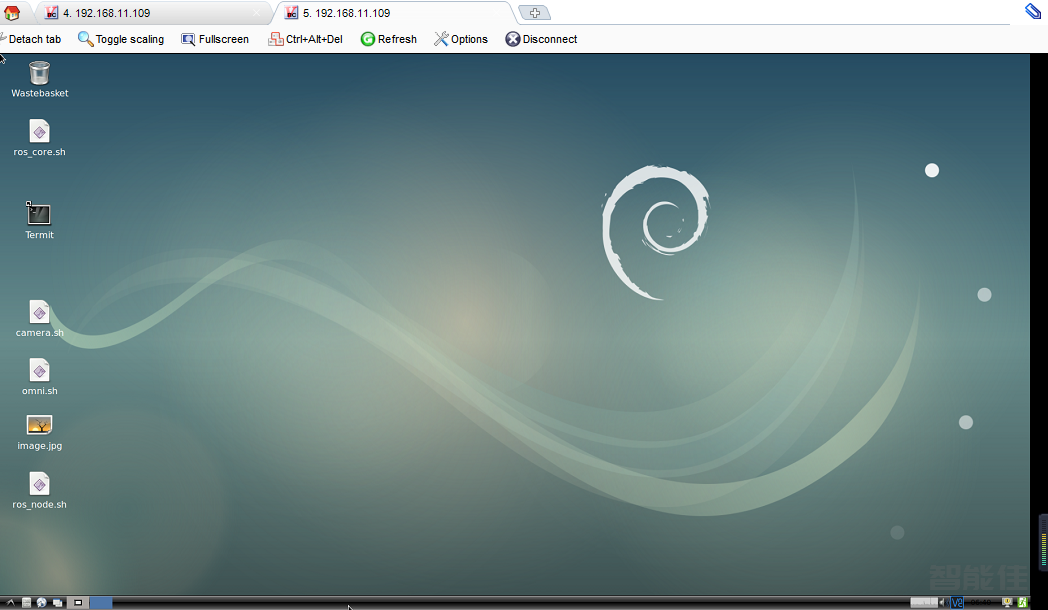Open the Options menu
Image resolution: width=1048 pixels, height=610 pixels.
(x=461, y=39)
